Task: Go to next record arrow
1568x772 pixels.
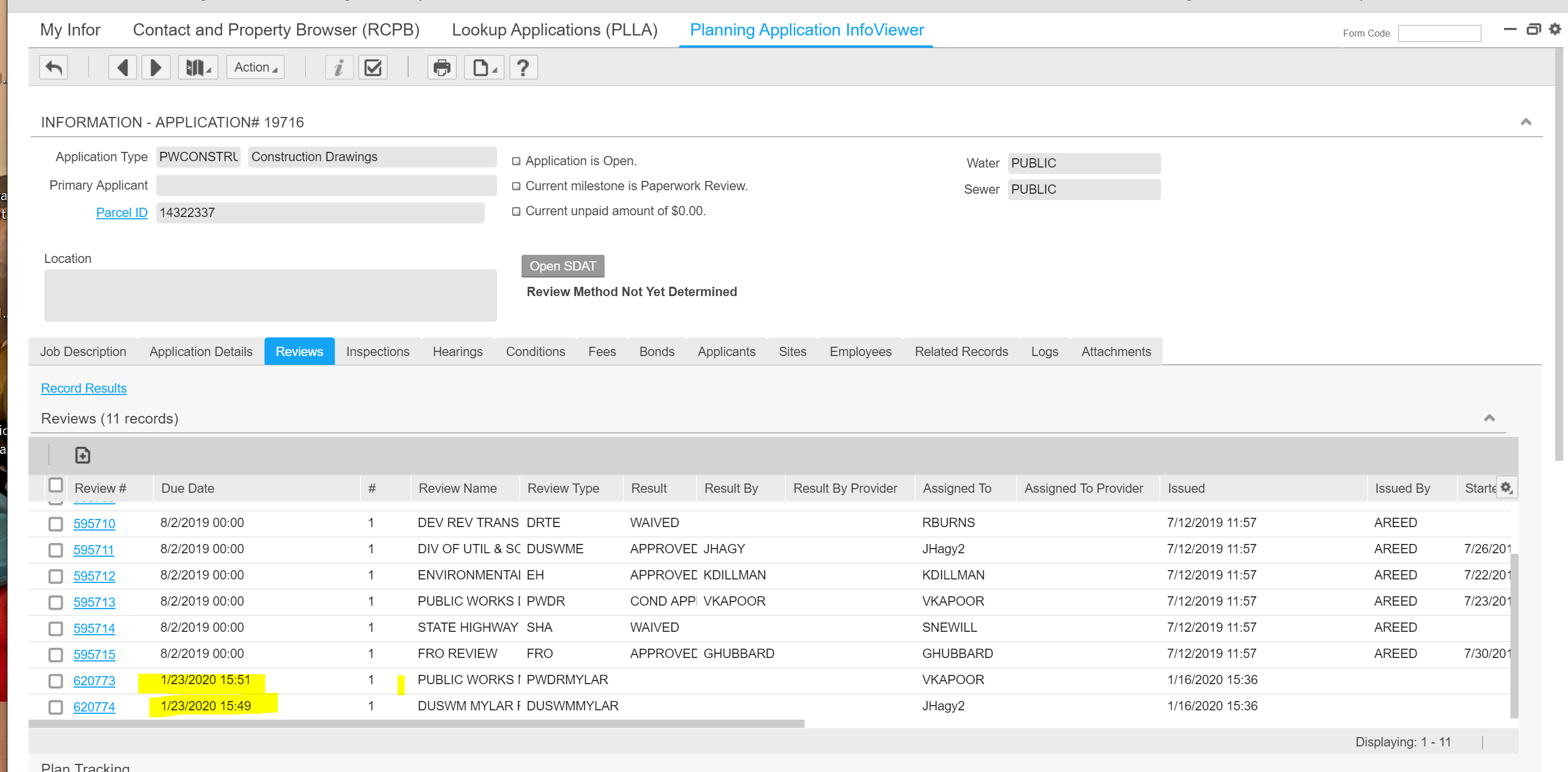Action: (156, 67)
